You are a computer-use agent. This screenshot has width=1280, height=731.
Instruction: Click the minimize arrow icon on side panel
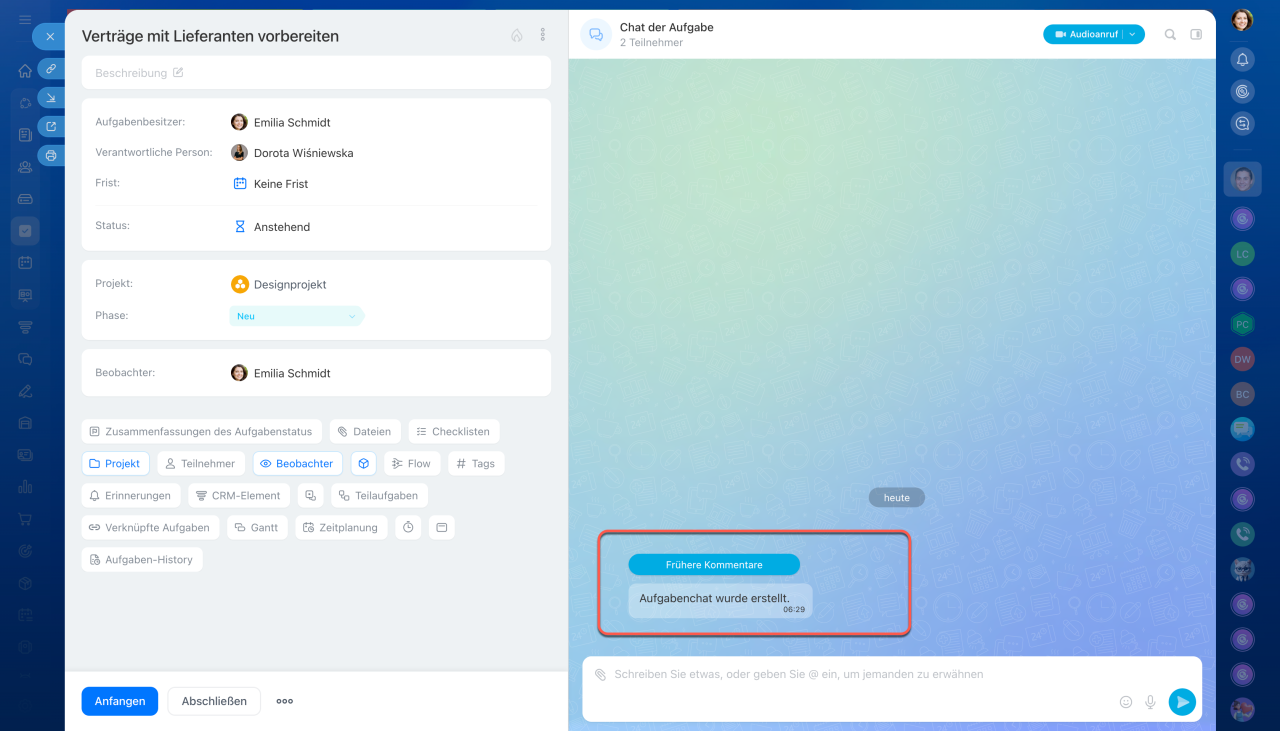(x=51, y=97)
